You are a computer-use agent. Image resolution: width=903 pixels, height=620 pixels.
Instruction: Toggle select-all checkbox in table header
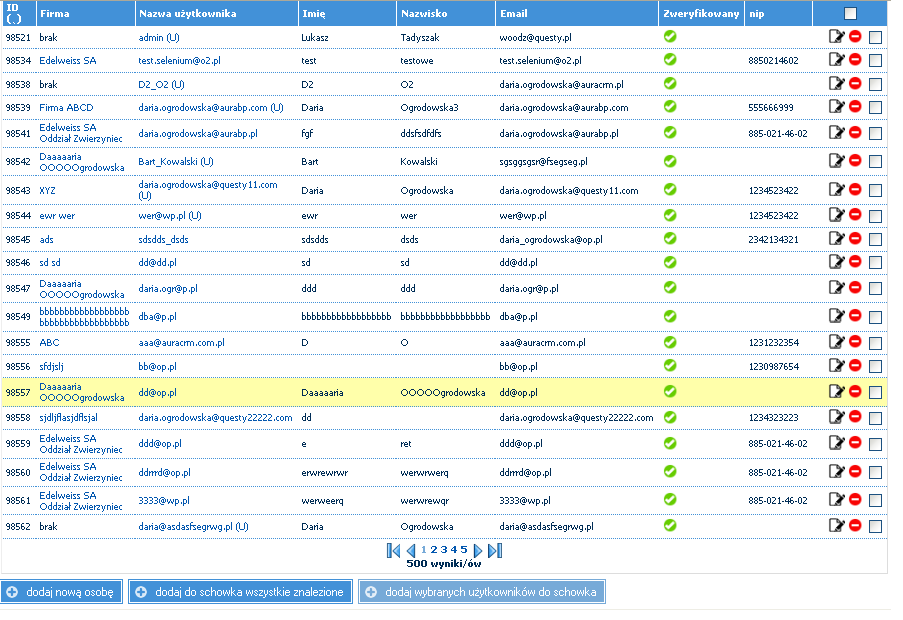[x=850, y=14]
